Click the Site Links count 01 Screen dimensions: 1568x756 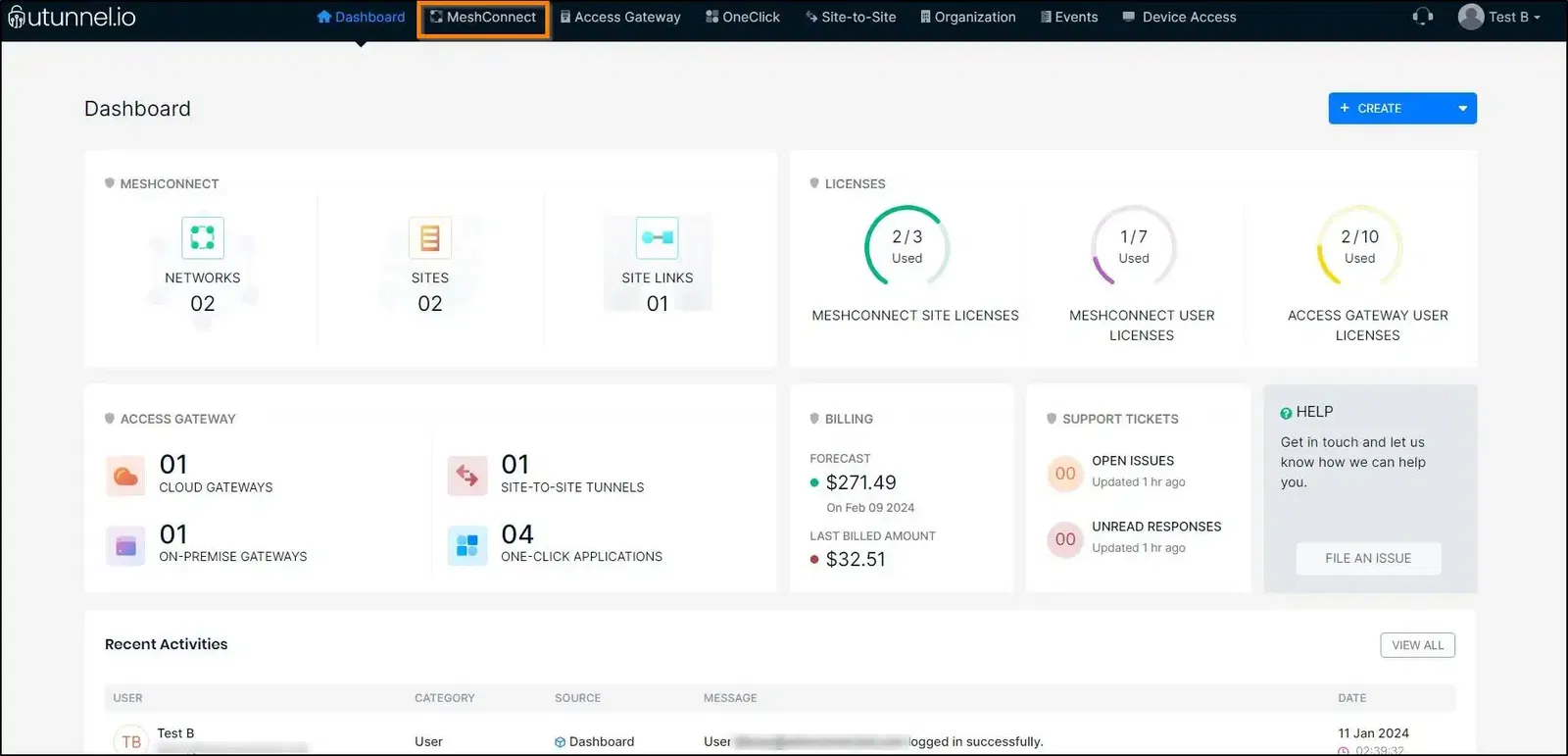[x=658, y=304]
